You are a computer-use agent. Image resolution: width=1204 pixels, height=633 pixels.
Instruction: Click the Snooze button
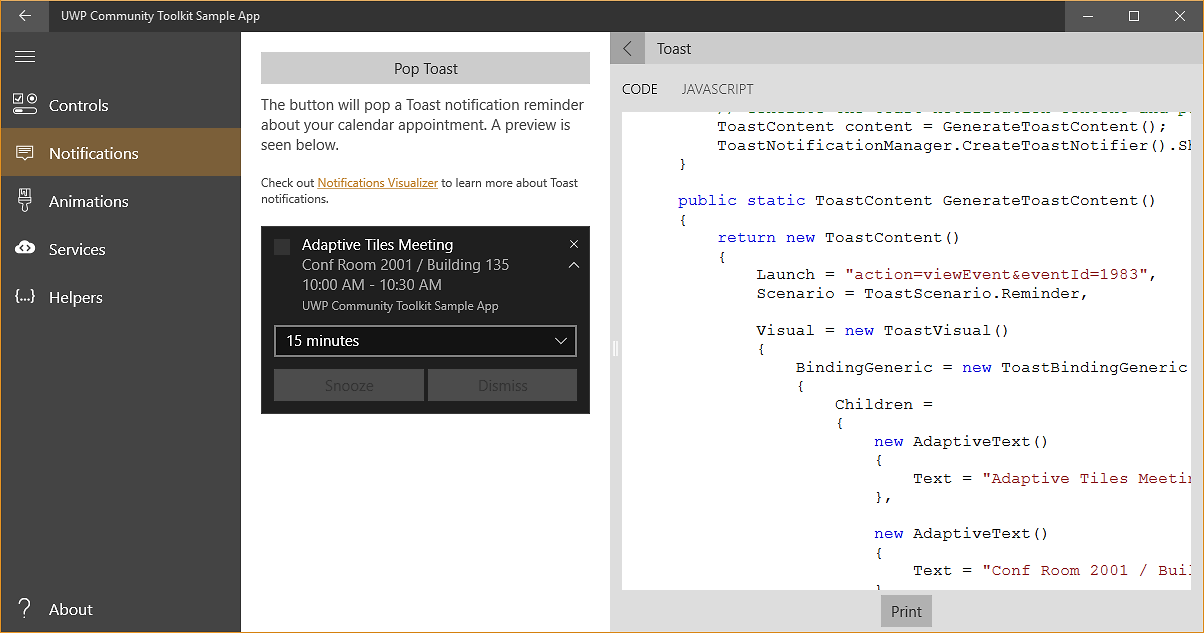coord(349,385)
